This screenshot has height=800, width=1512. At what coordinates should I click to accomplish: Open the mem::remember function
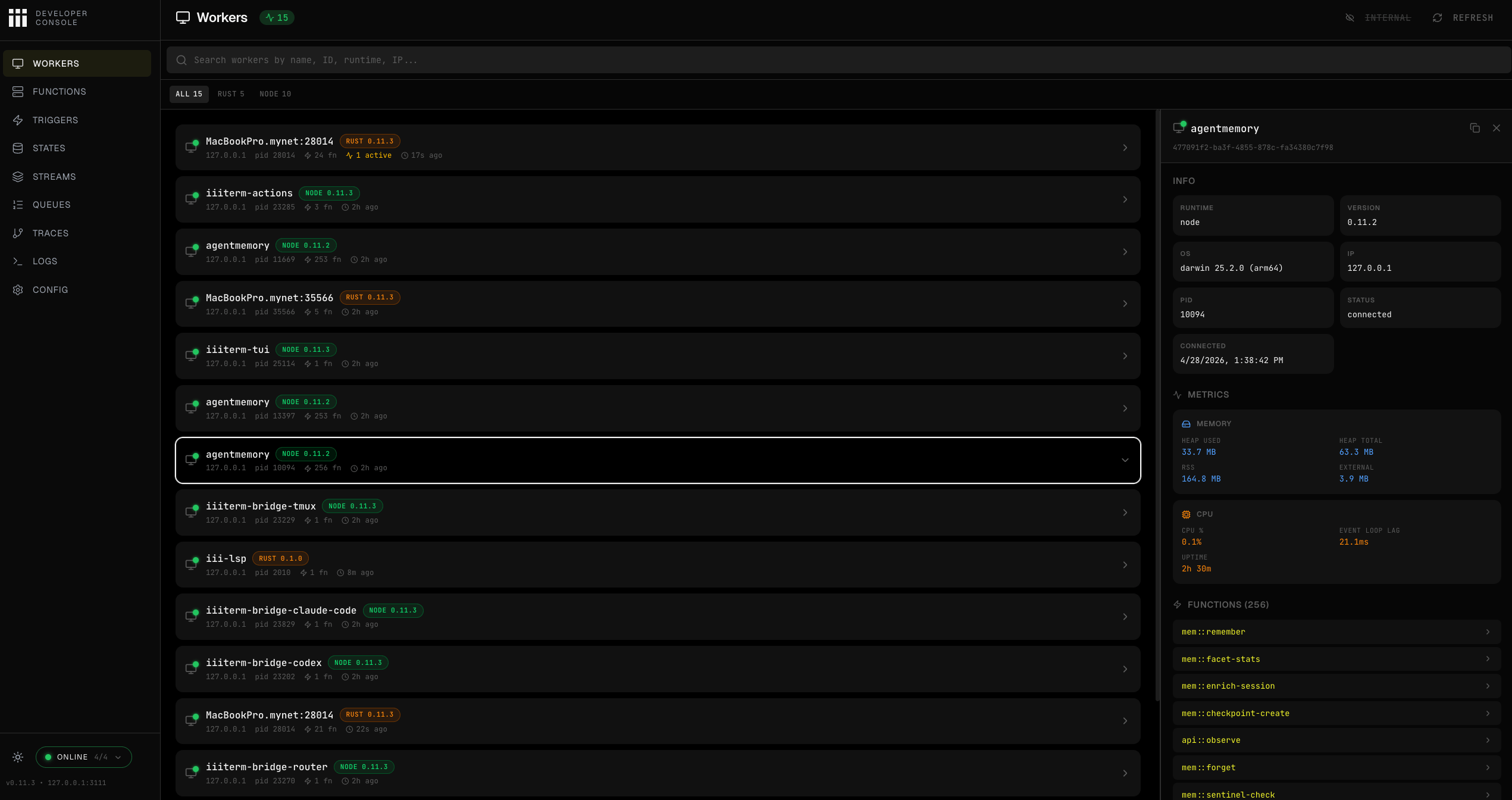[x=1336, y=632]
